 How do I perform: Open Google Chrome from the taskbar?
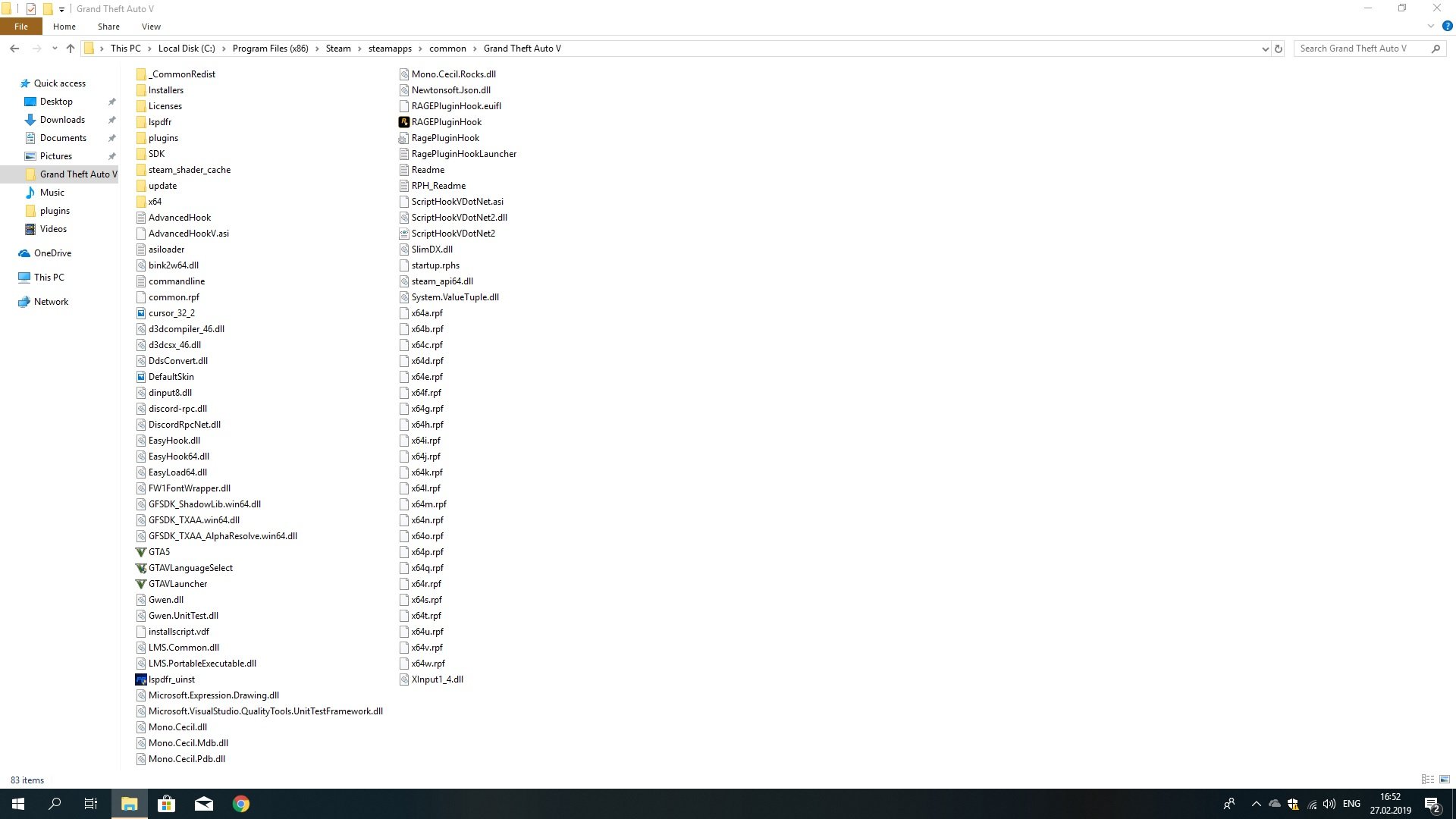pos(241,804)
